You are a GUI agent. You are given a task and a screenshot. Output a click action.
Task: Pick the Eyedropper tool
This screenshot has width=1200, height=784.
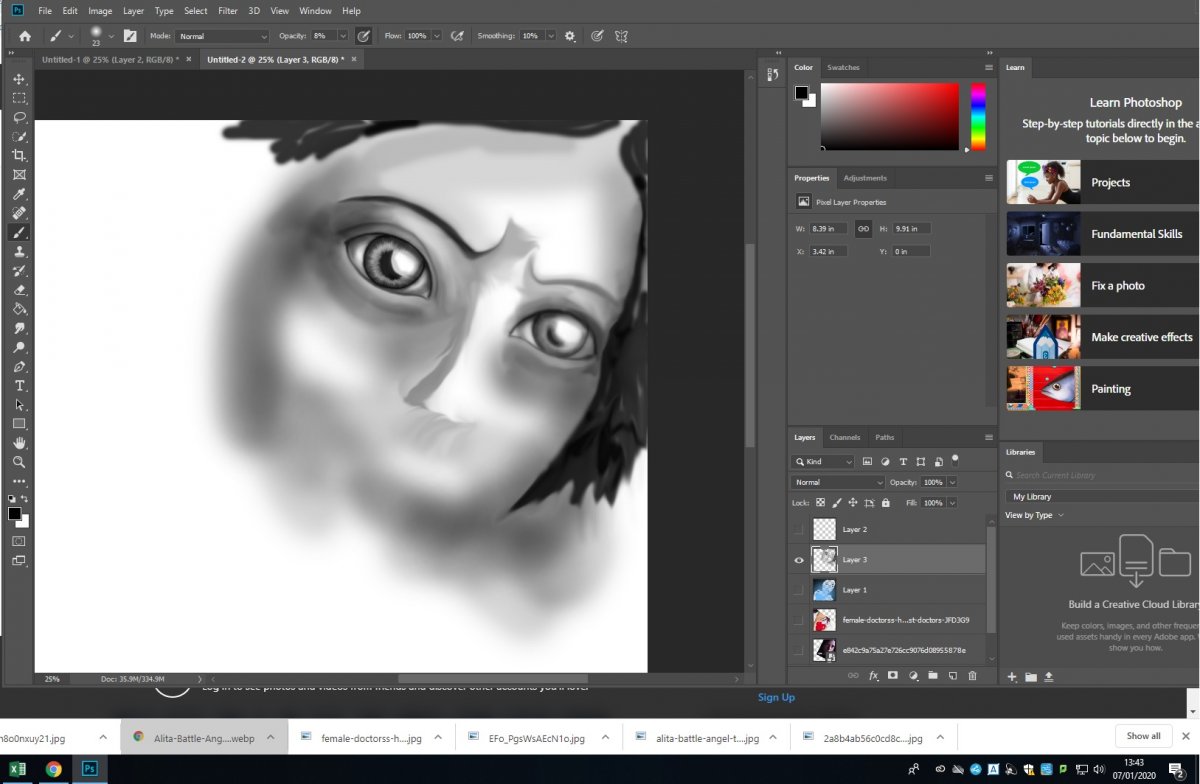(19, 194)
